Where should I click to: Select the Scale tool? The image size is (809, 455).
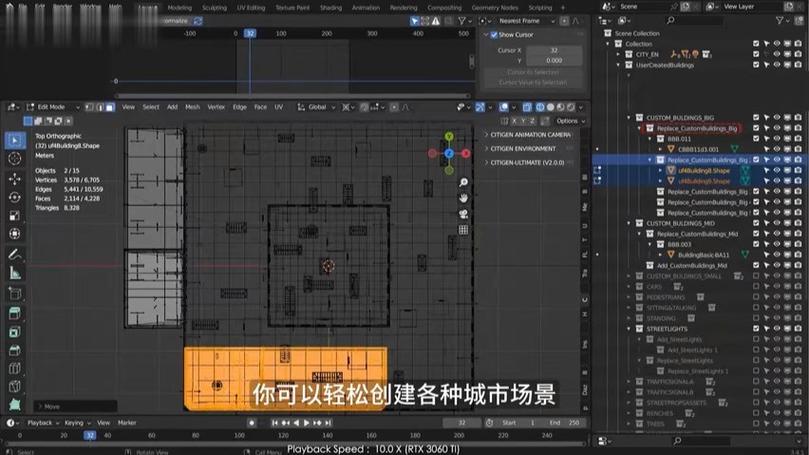click(15, 216)
